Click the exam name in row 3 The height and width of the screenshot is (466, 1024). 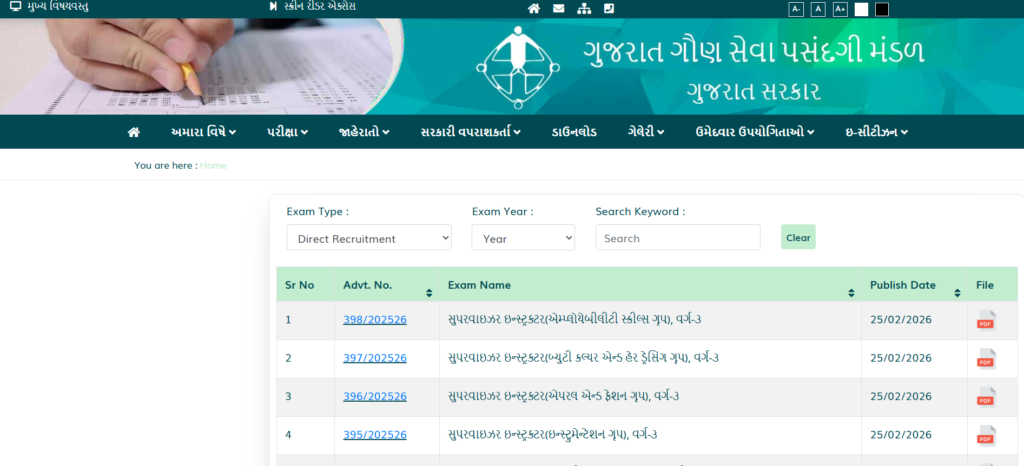[563, 397]
